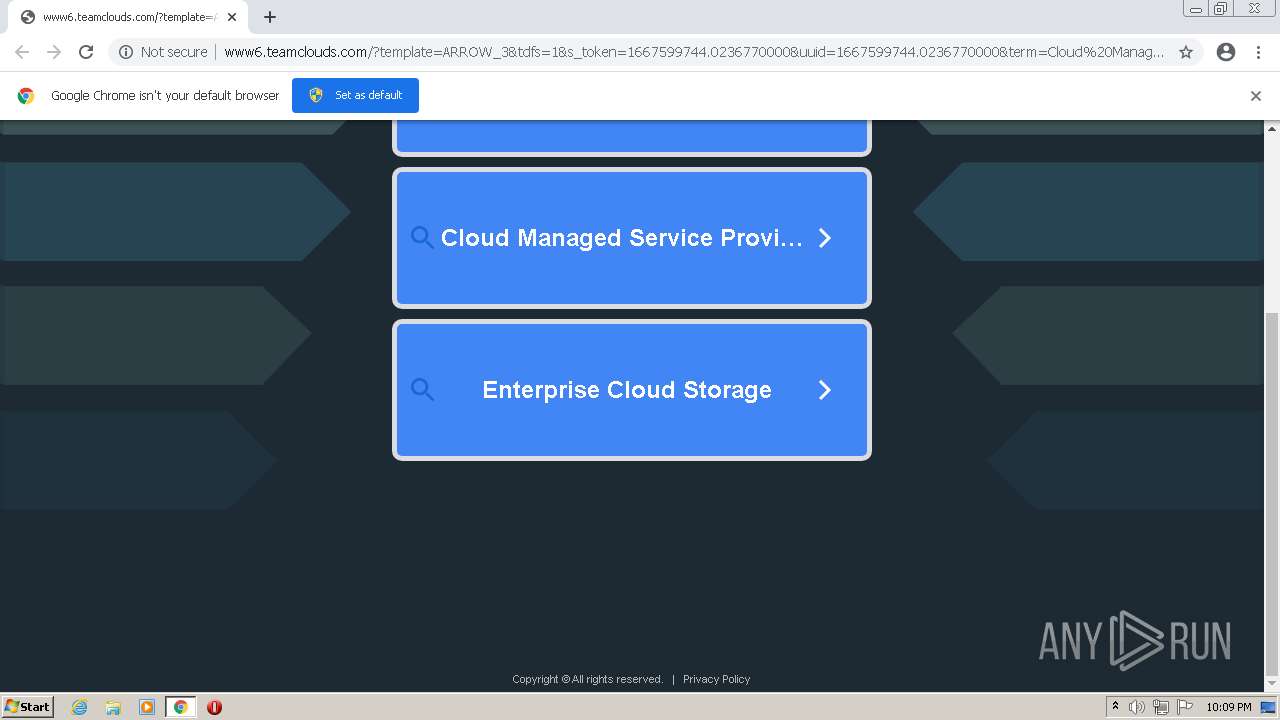The width and height of the screenshot is (1280, 720).
Task: Click scrollbar up arrow
Action: pyautogui.click(x=1272, y=128)
